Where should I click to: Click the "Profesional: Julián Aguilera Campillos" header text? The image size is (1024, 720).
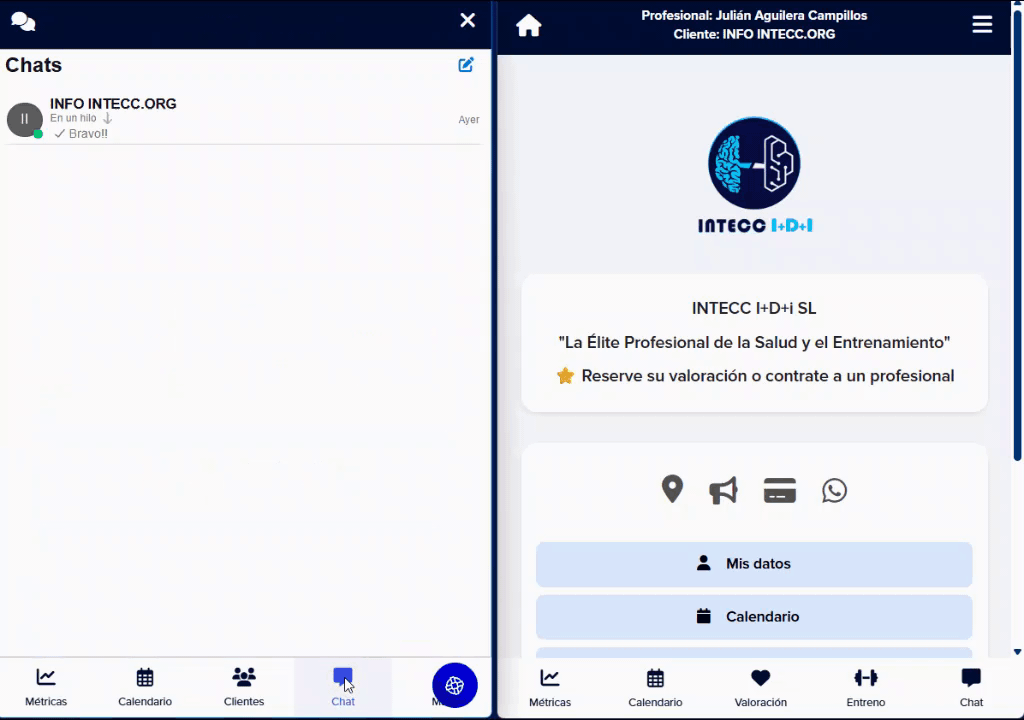click(x=754, y=16)
